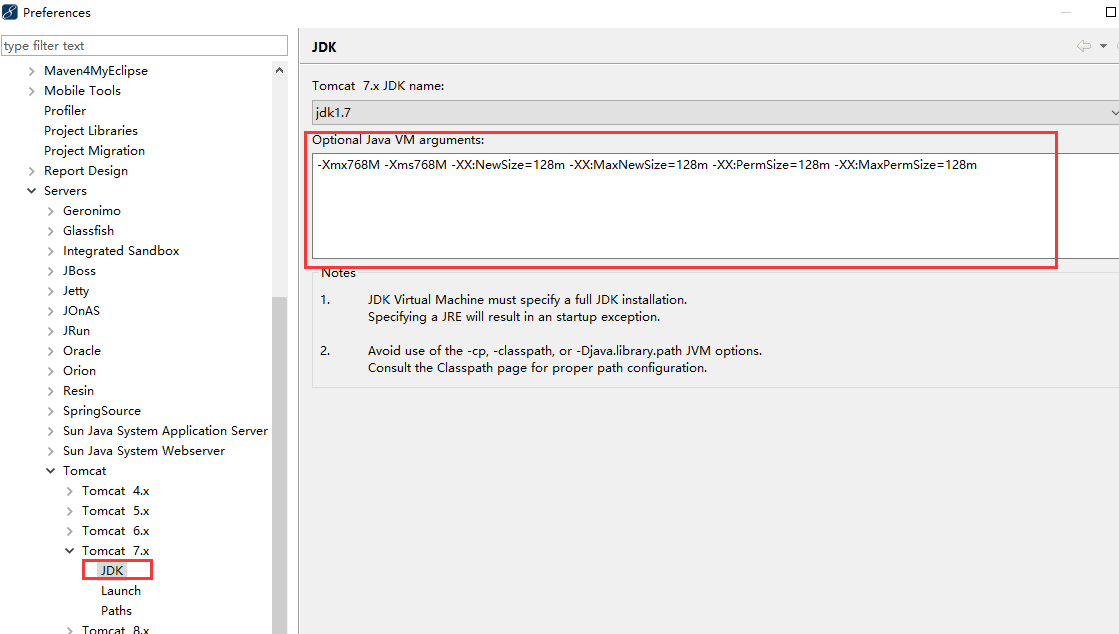This screenshot has width=1119, height=634.
Task: Expand the Resin server node
Action: coord(50,391)
